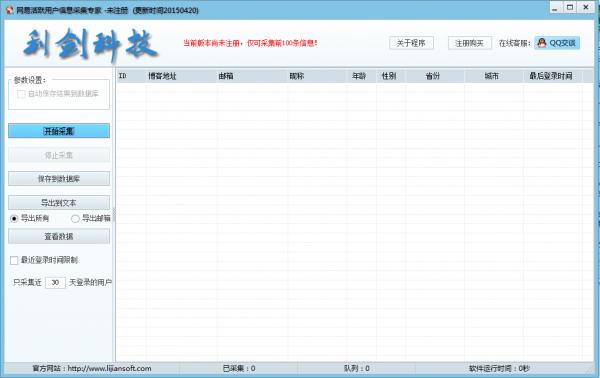Open the 关于程序 (About) button
The width and height of the screenshot is (600, 378).
411,43
